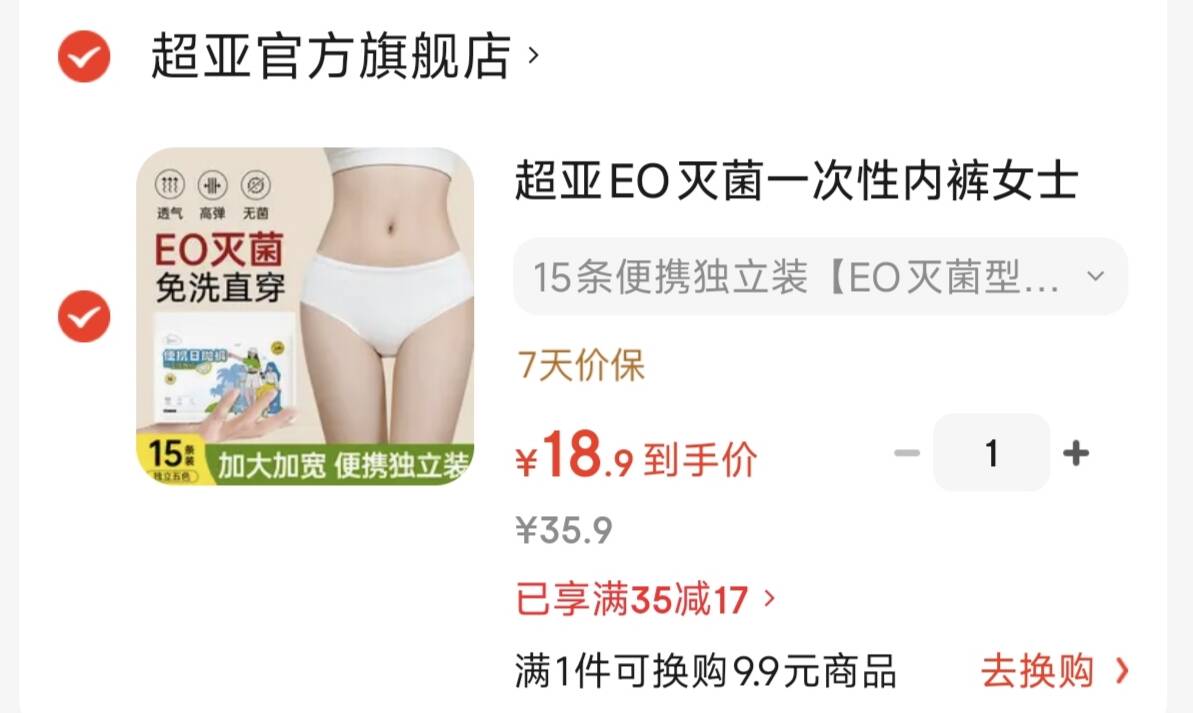Click the red arrow after 去换购
The height and width of the screenshot is (713, 1193).
(x=1122, y=671)
